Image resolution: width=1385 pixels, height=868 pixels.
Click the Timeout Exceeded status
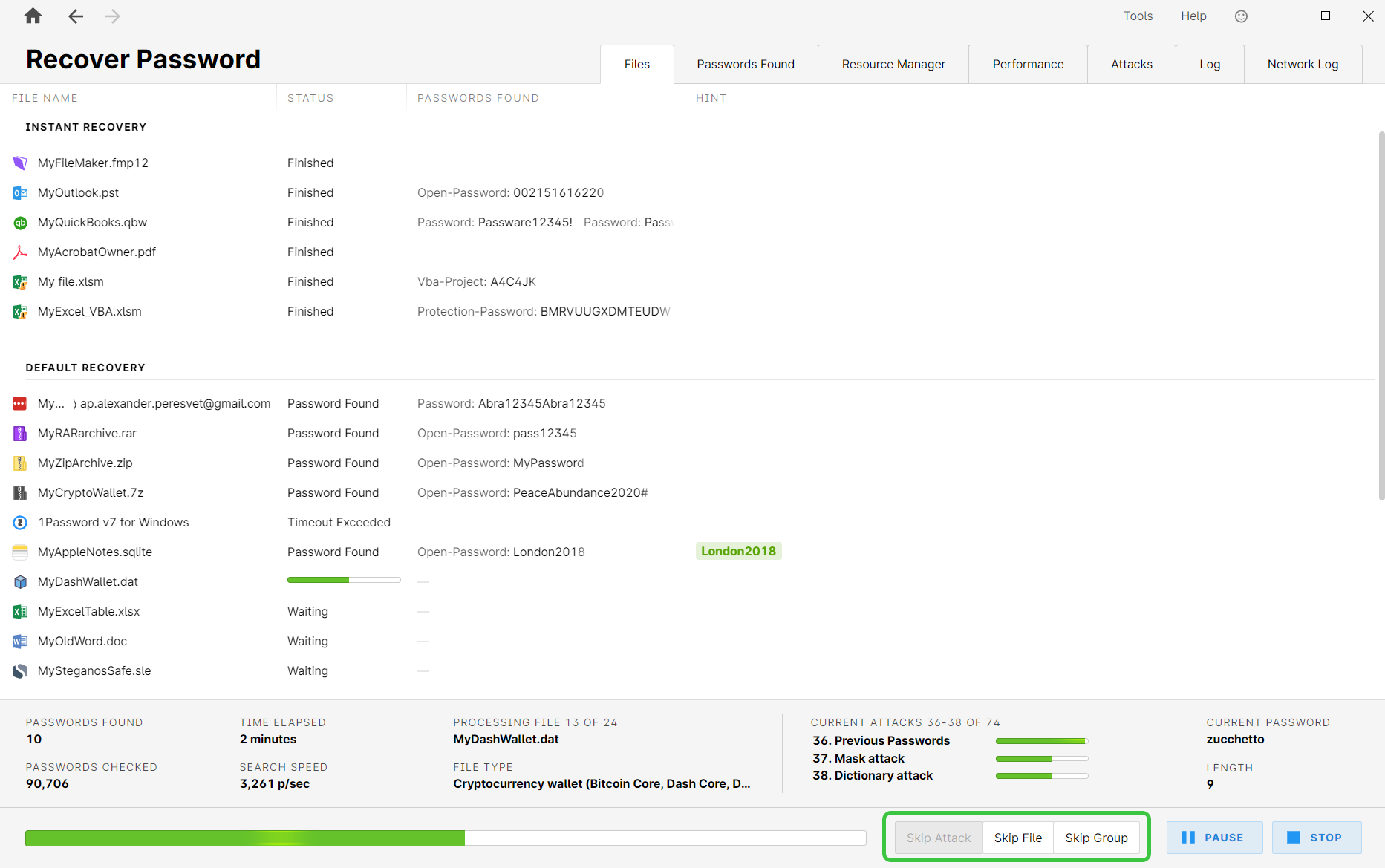339,522
